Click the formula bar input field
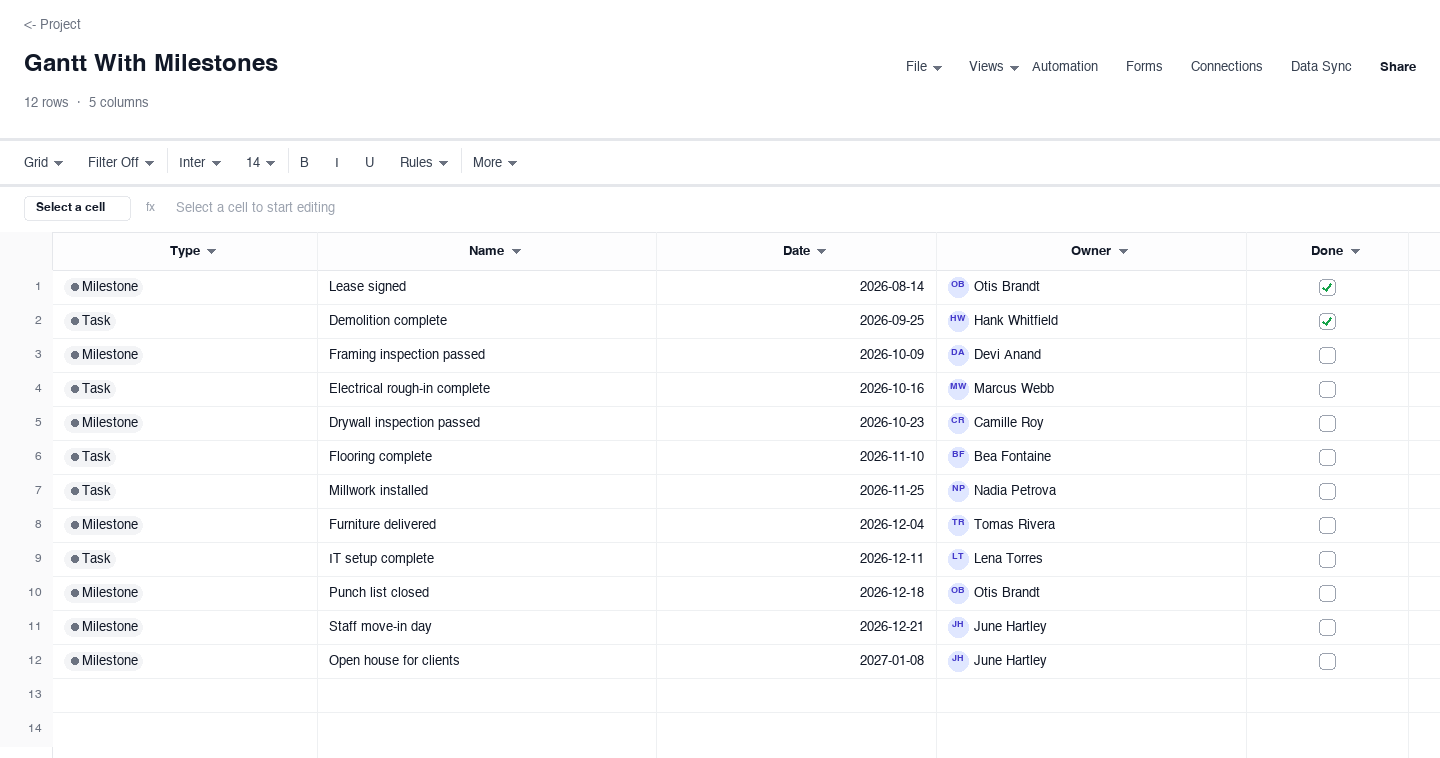1440x758 pixels. (796, 208)
